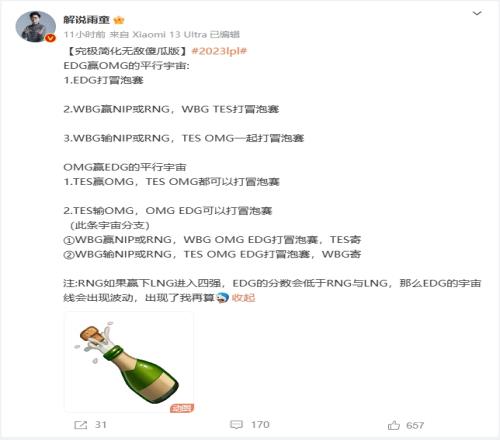Click the 【究极简化无敌傻瓜版】 post title text
Screen dimensions: 500x440
(x=126, y=51)
